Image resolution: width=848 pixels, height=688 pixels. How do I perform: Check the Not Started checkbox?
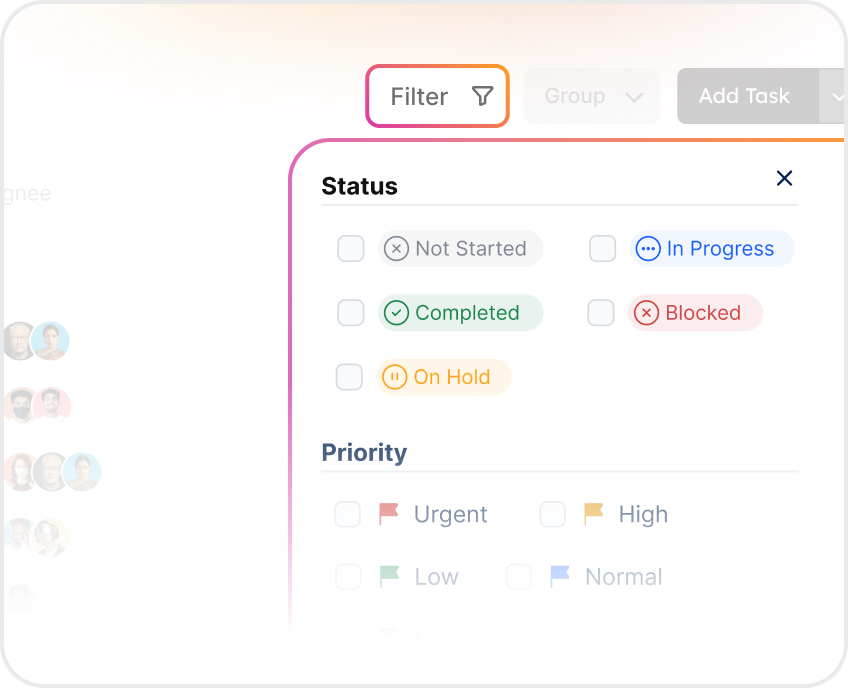(x=350, y=249)
